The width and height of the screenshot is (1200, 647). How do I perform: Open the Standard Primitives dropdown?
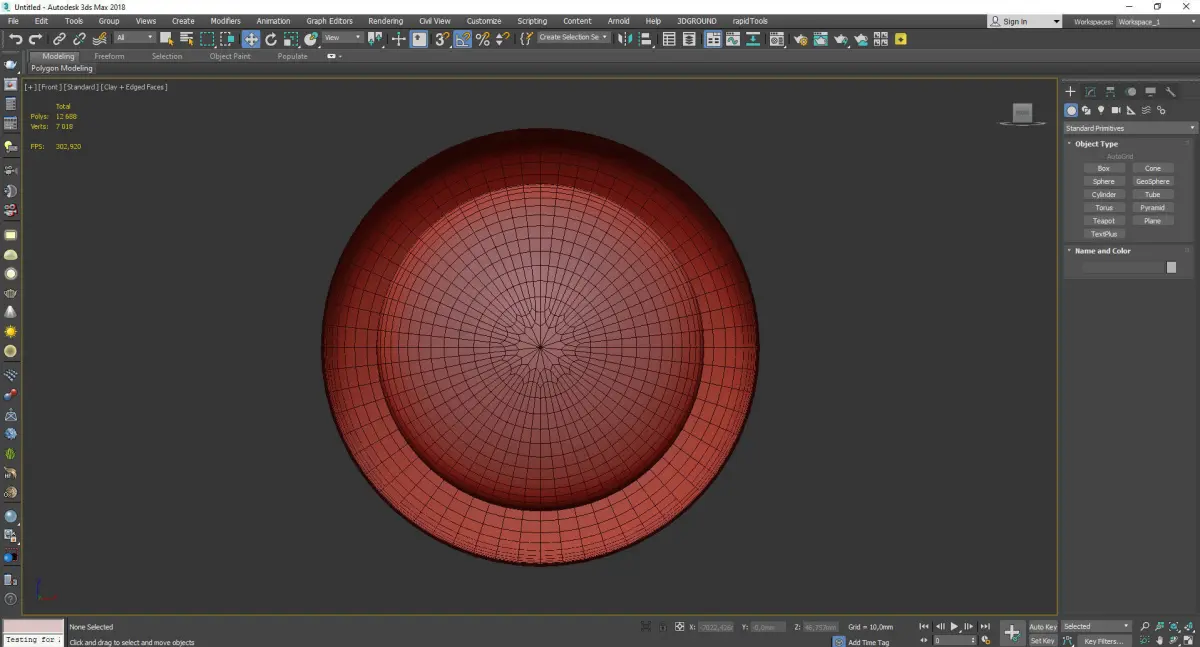tap(1130, 128)
